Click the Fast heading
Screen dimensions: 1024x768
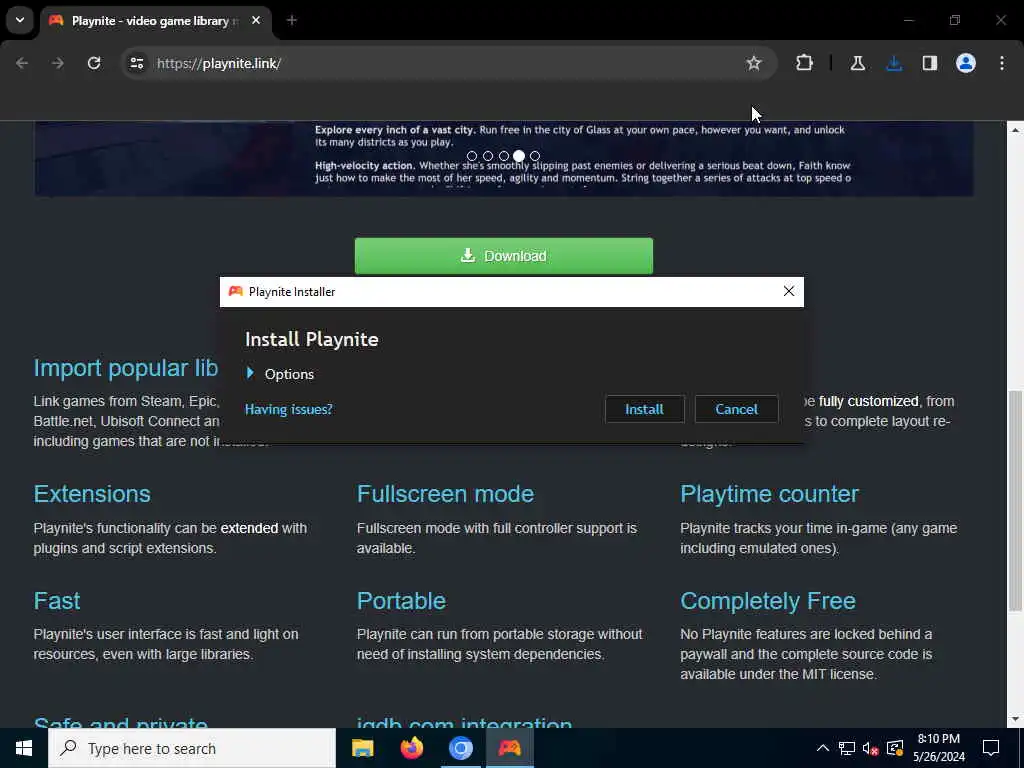pos(57,601)
